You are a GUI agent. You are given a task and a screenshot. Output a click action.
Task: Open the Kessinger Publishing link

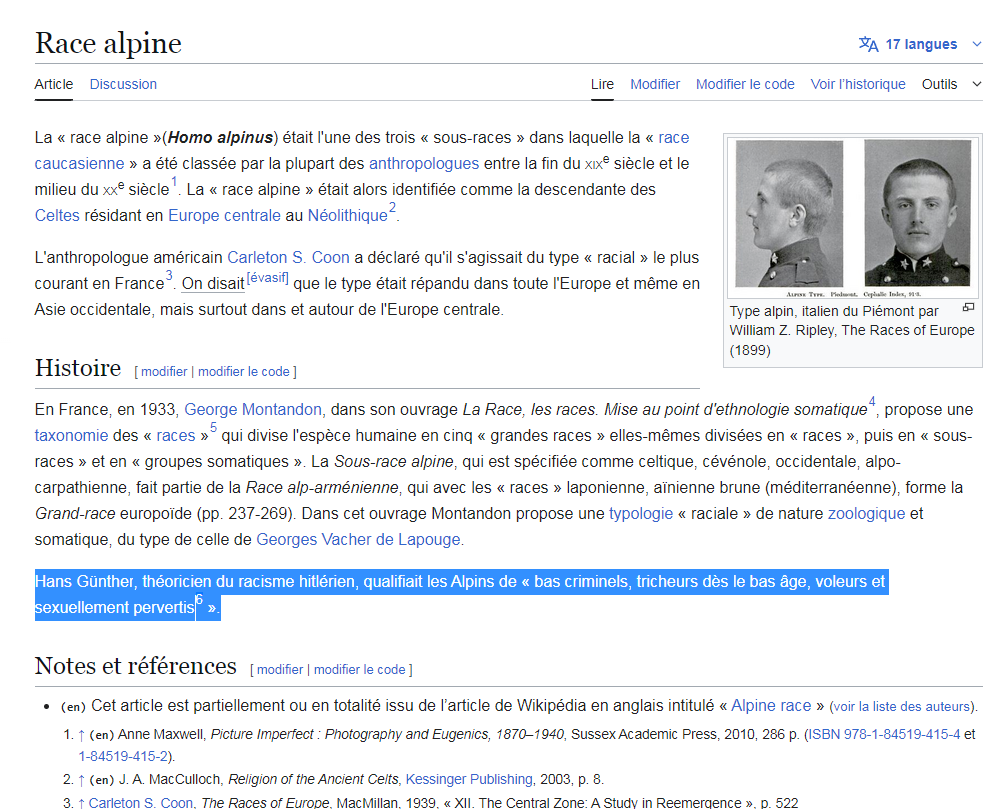(469, 779)
